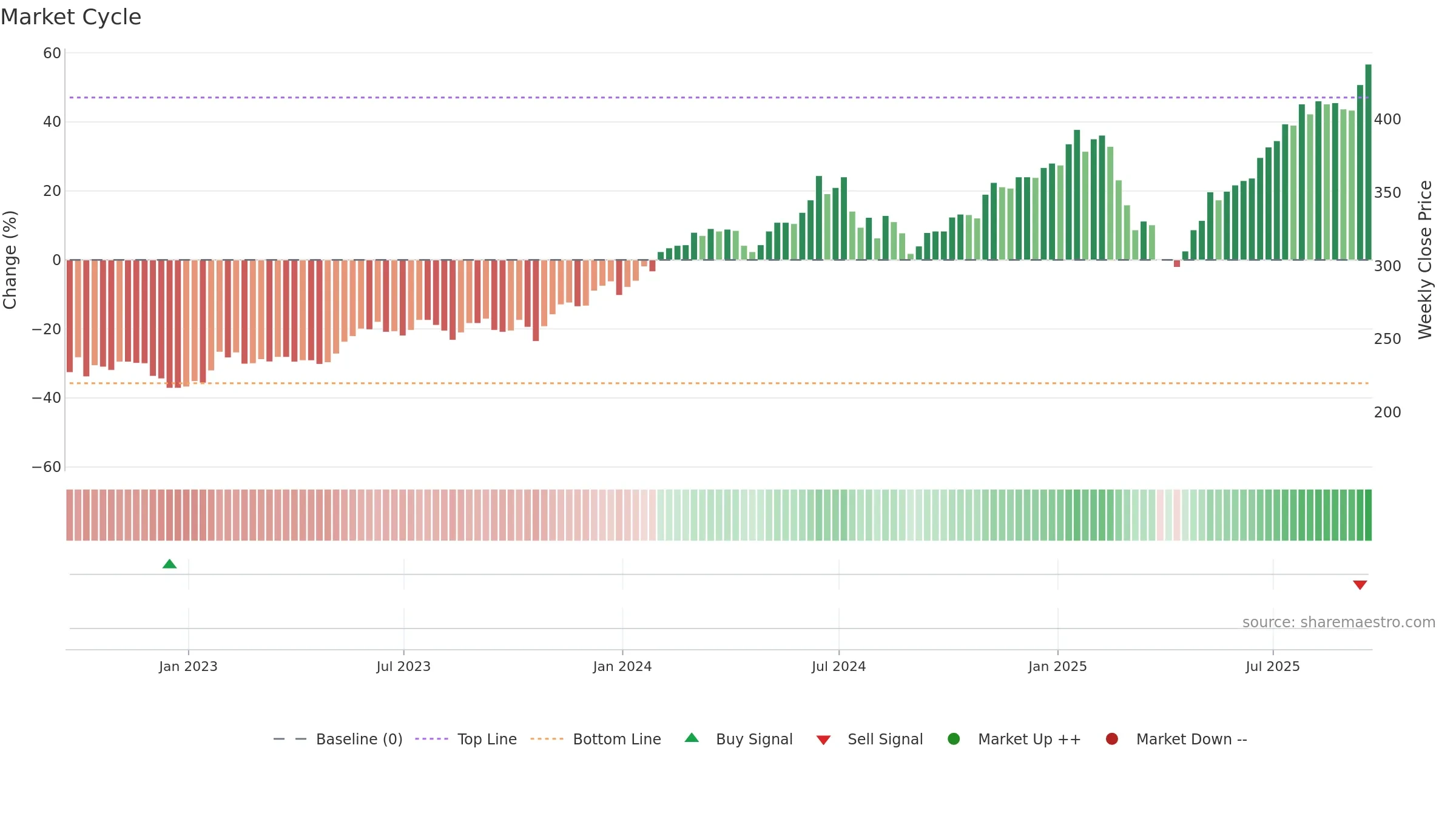Click the Jan 2025 axis label
This screenshot has width=1456, height=819.
(1057, 666)
